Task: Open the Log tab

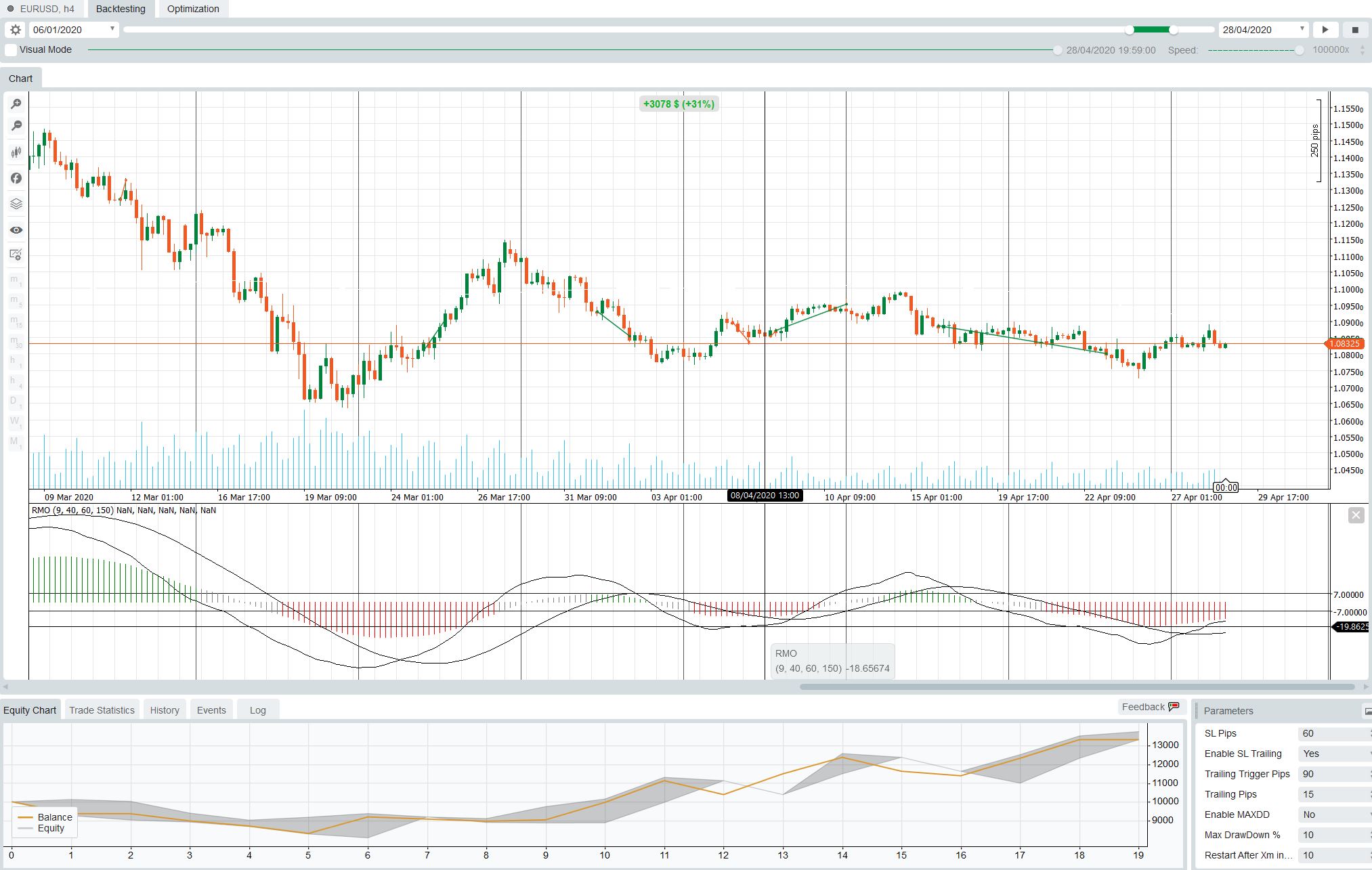Action: (x=257, y=710)
